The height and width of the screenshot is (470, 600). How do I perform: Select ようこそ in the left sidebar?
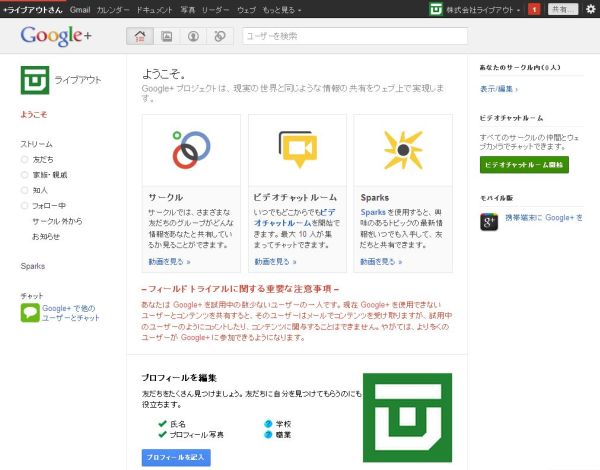[x=34, y=114]
